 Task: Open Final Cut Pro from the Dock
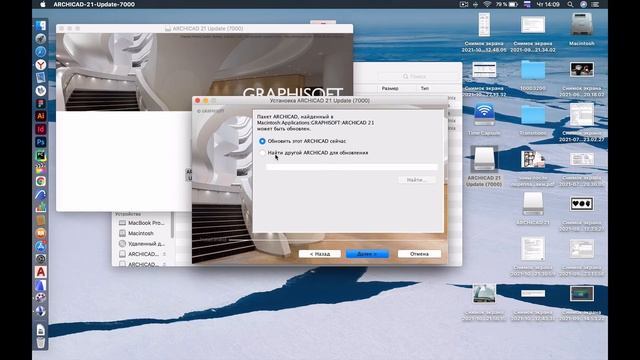(x=40, y=168)
